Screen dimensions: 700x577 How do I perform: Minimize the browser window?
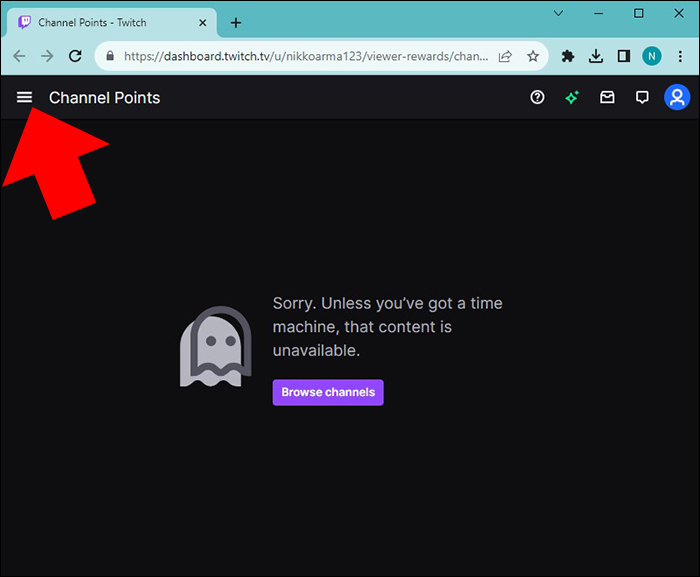598,13
